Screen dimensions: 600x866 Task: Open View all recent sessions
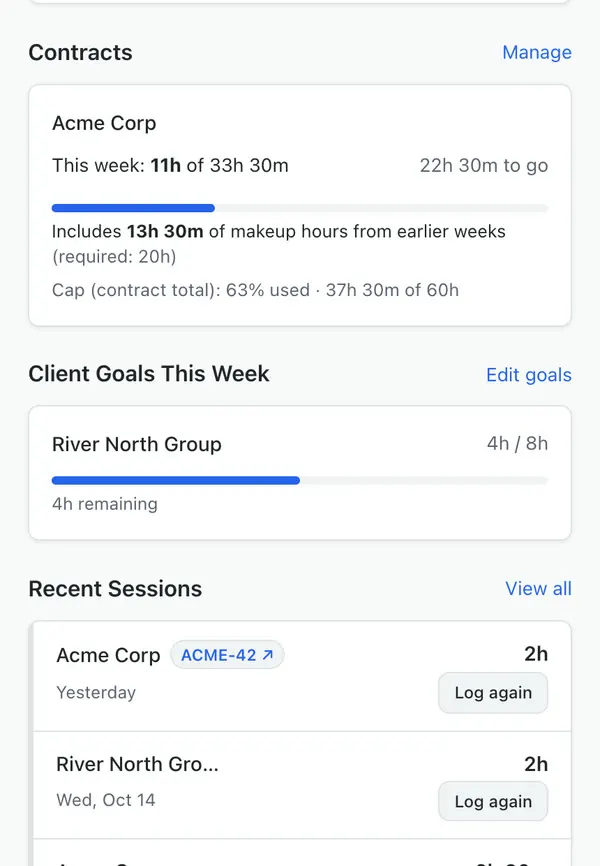coord(538,589)
